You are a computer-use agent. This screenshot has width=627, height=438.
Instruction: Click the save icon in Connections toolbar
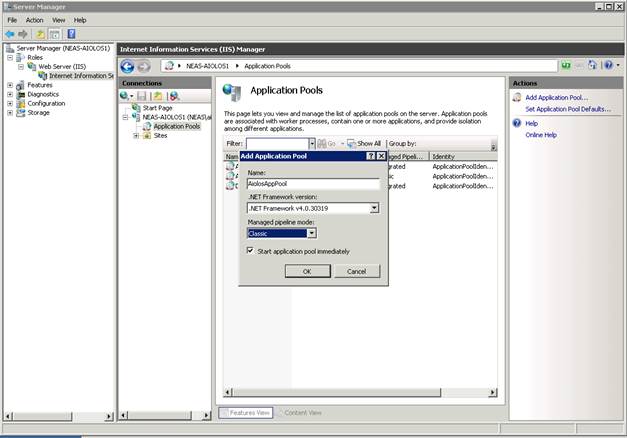142,96
